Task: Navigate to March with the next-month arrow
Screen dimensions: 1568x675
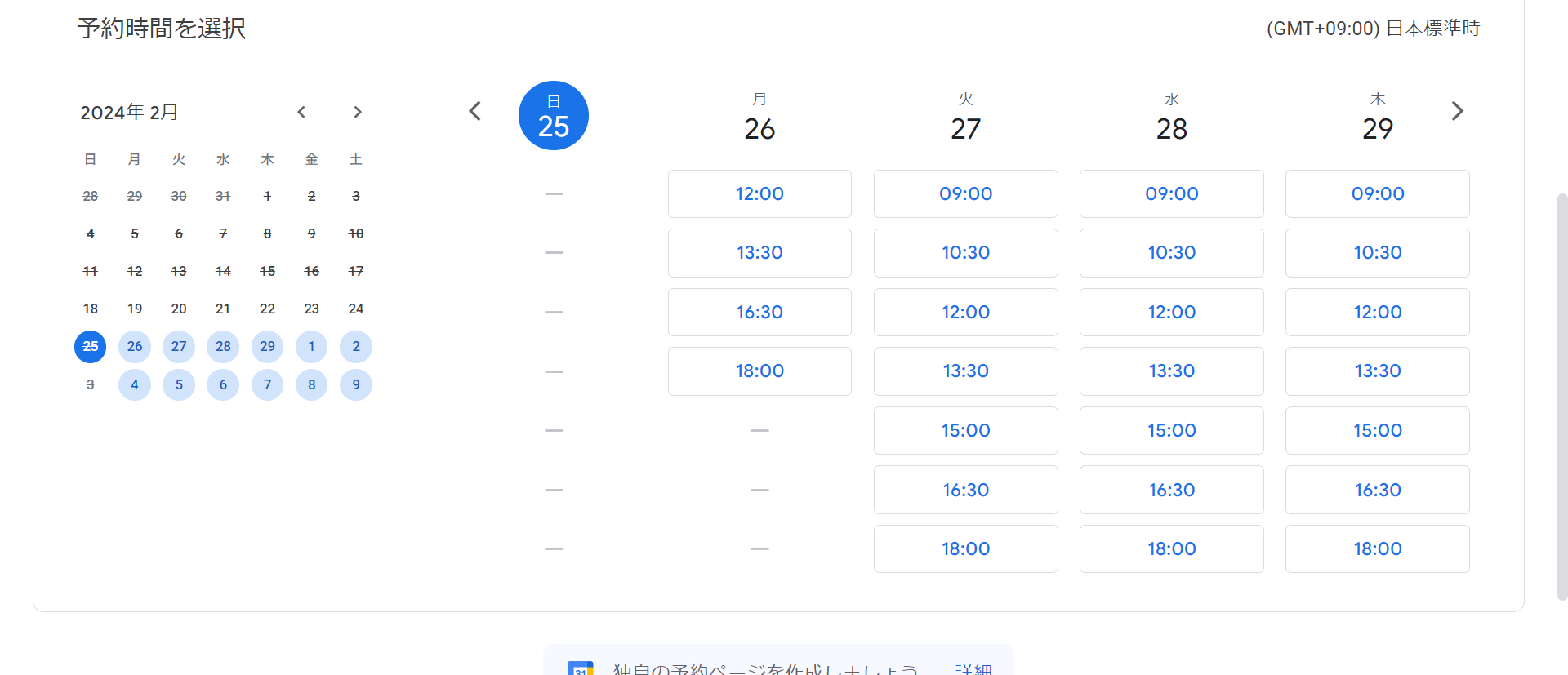Action: click(x=357, y=112)
